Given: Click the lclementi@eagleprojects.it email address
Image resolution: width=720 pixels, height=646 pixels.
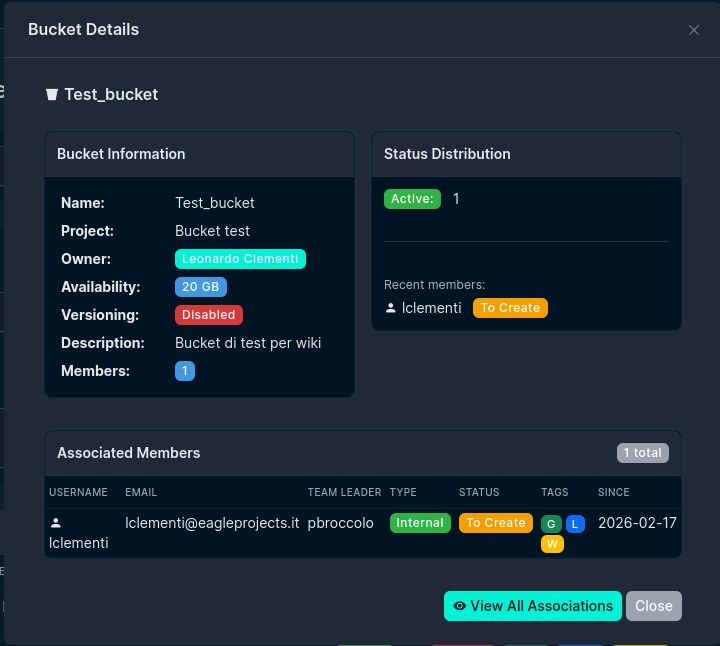Looking at the screenshot, I should pos(212,523).
